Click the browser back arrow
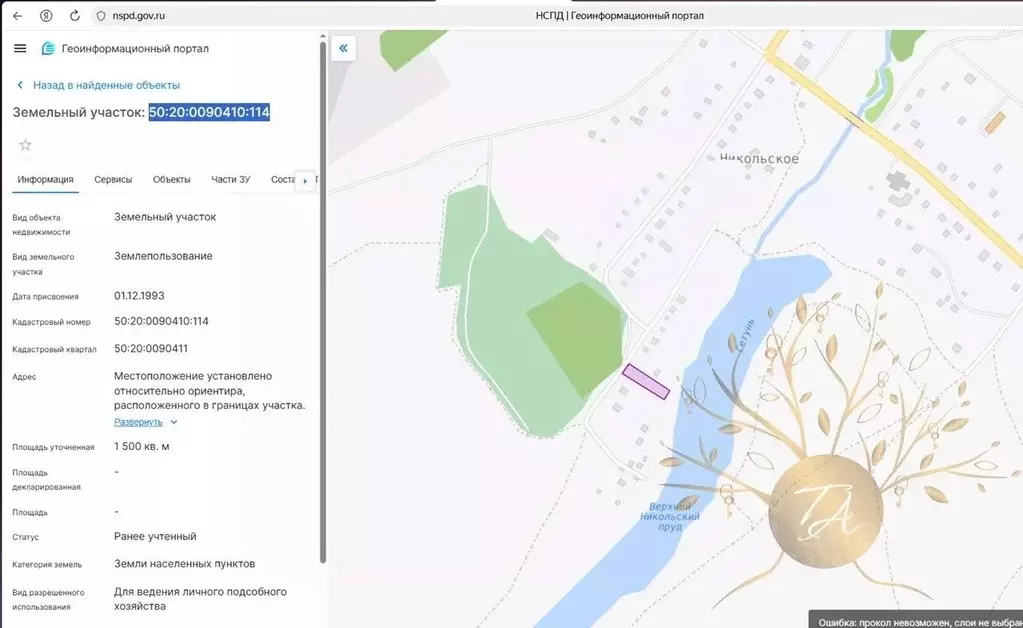 17,16
